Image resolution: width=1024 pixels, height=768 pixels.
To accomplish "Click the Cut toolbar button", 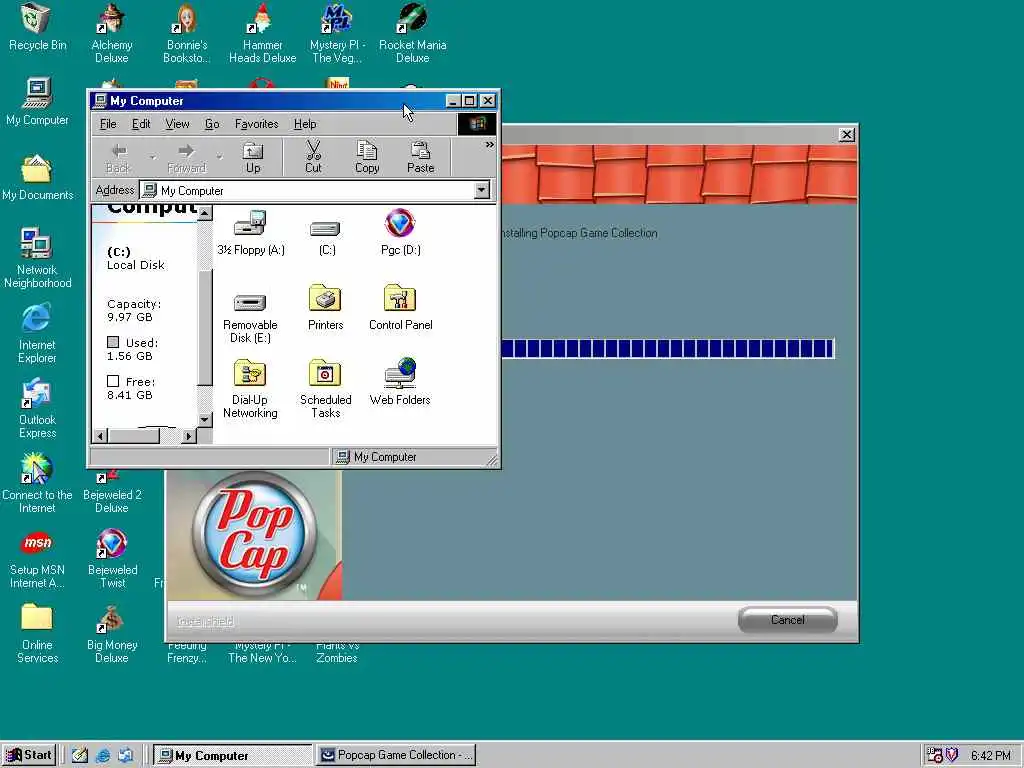I will click(x=313, y=157).
